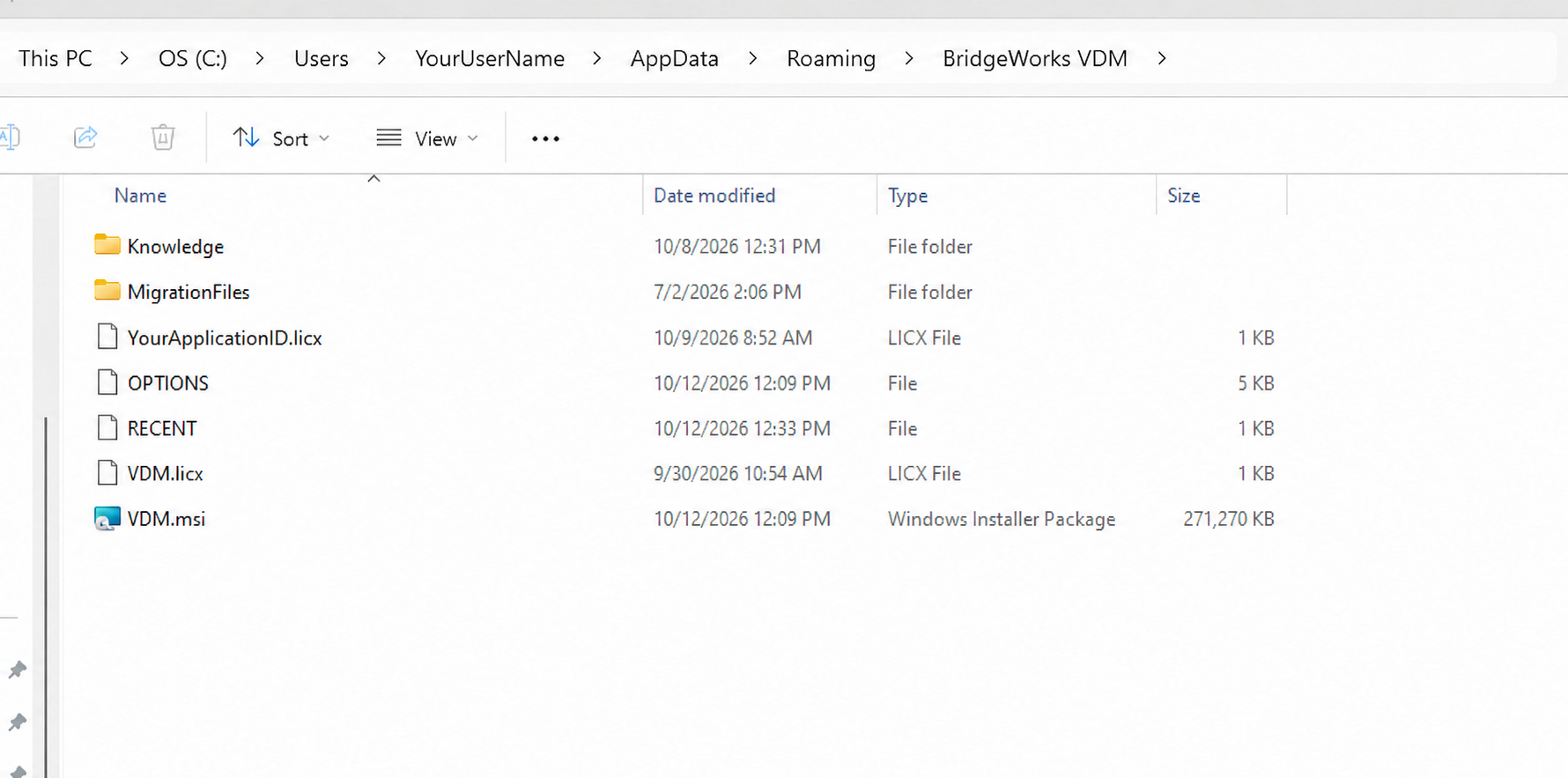Click the date 9/30/2026 10:54 AM

tap(738, 473)
